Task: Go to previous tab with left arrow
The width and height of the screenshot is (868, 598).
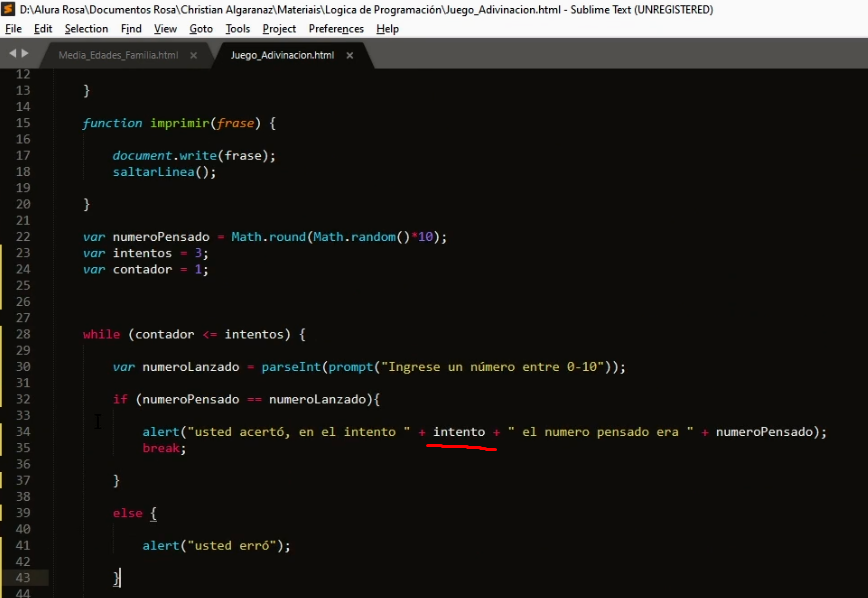Action: [12, 53]
